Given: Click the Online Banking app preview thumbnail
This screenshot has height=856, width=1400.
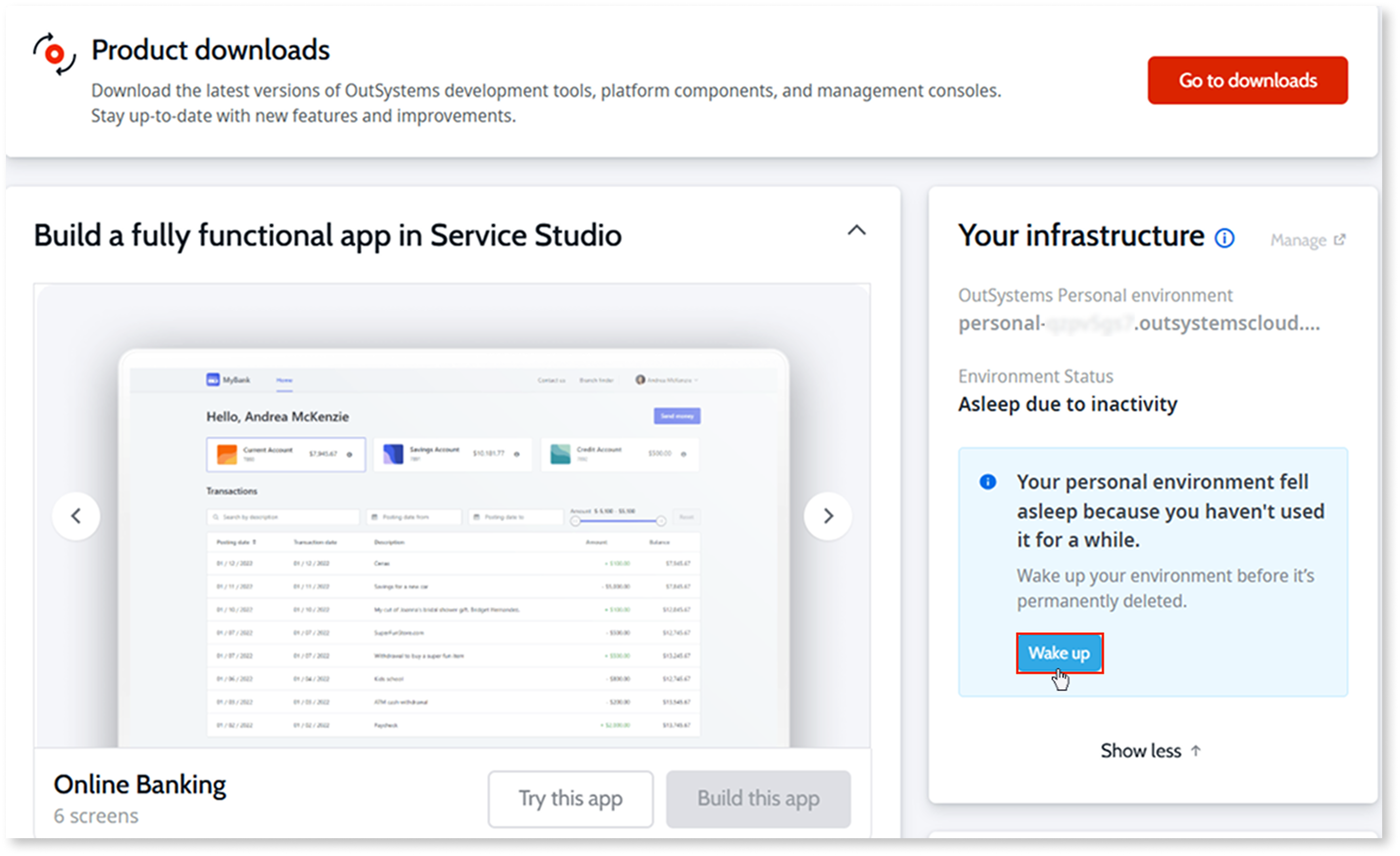Looking at the screenshot, I should pos(452,516).
